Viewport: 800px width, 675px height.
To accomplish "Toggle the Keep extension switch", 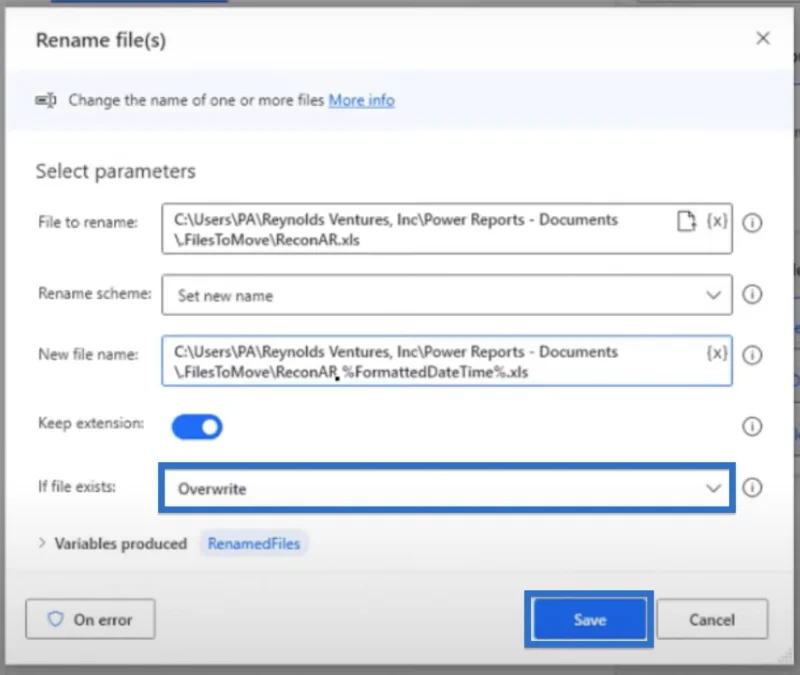I will pos(197,427).
